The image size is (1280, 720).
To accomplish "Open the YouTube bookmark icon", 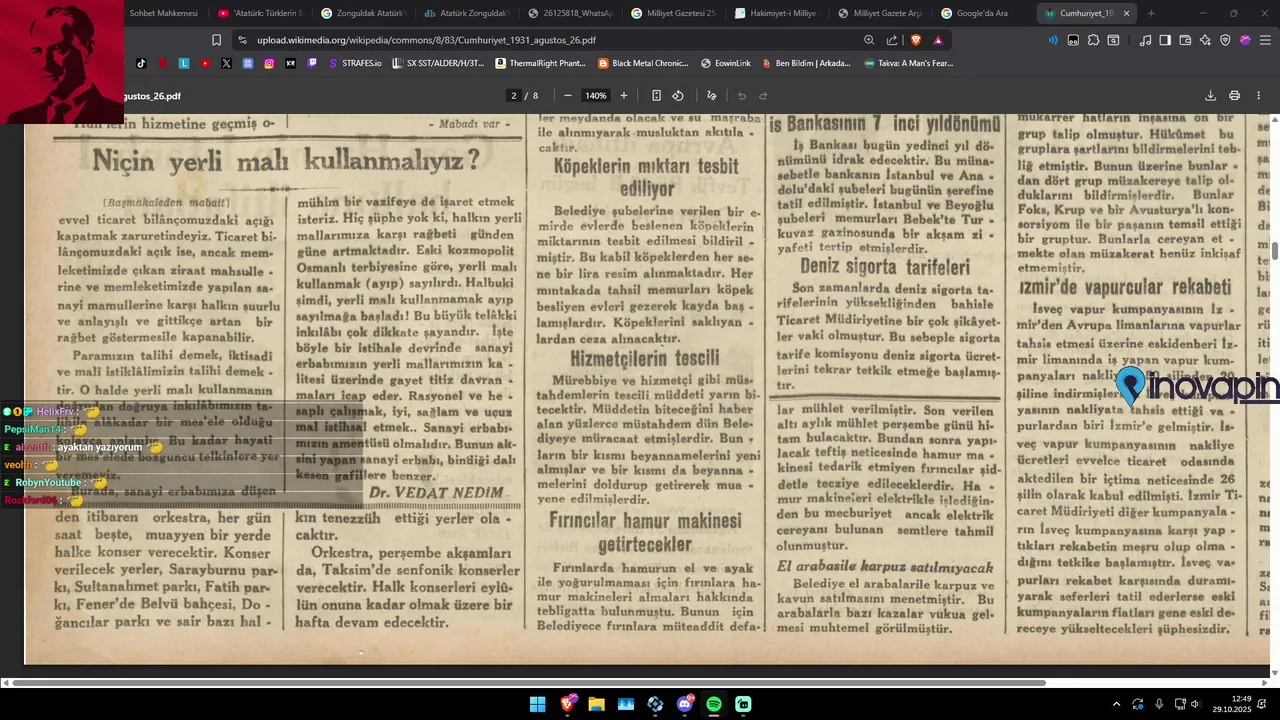I will (205, 63).
